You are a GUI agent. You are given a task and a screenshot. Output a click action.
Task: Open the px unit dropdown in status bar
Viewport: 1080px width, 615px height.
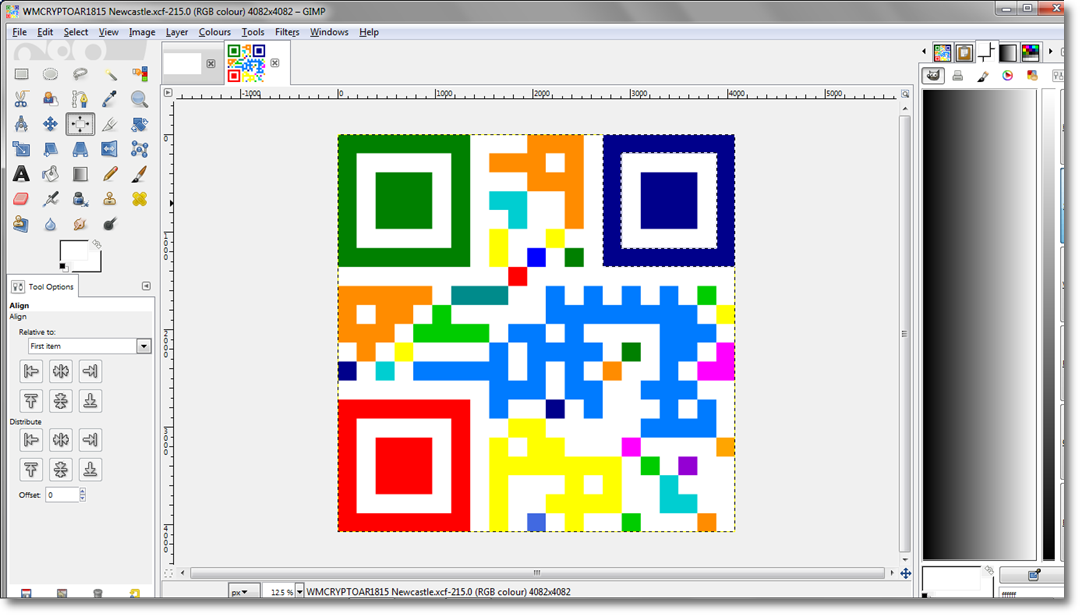244,592
